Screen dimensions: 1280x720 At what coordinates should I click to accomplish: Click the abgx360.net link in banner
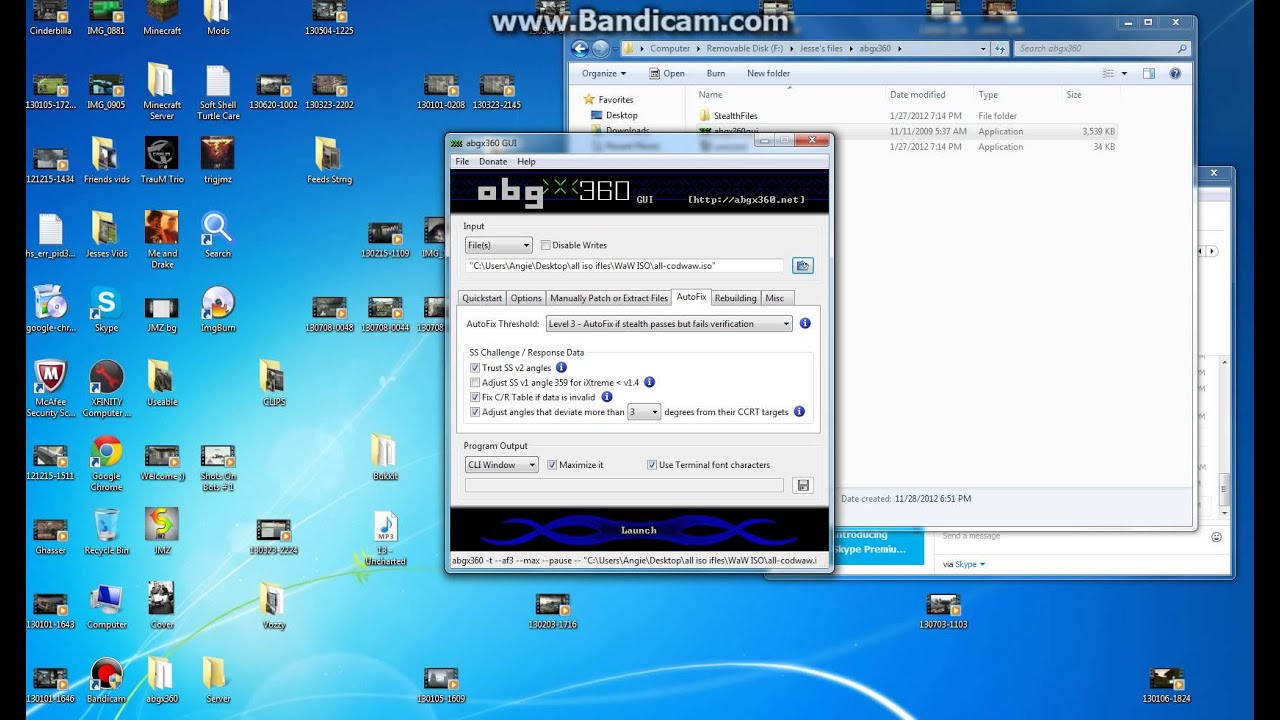[x=746, y=200]
